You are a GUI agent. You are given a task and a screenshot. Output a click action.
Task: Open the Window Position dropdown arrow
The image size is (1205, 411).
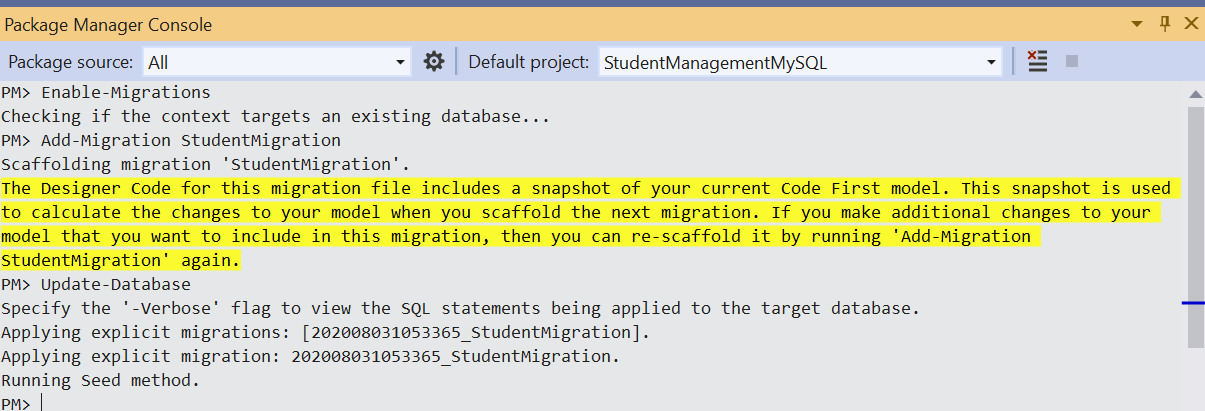1137,24
